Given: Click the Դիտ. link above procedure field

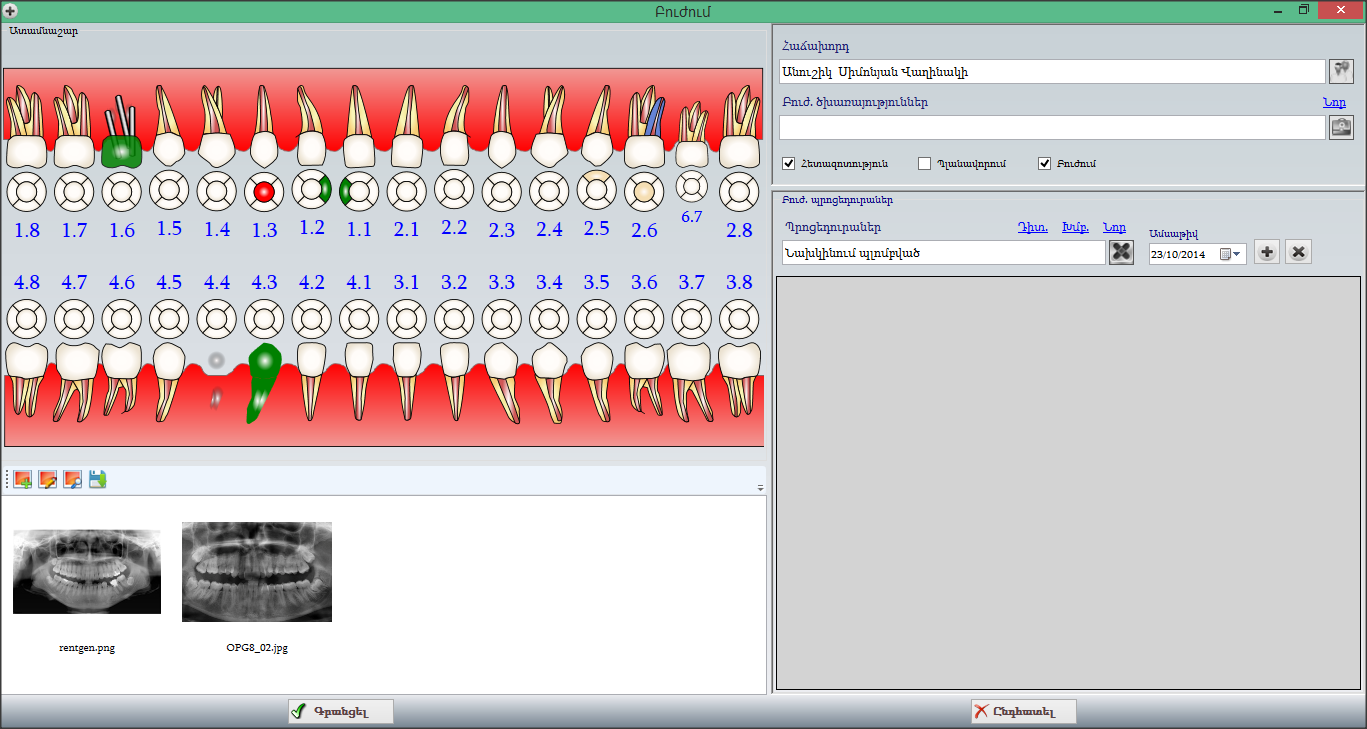Looking at the screenshot, I should [1032, 227].
